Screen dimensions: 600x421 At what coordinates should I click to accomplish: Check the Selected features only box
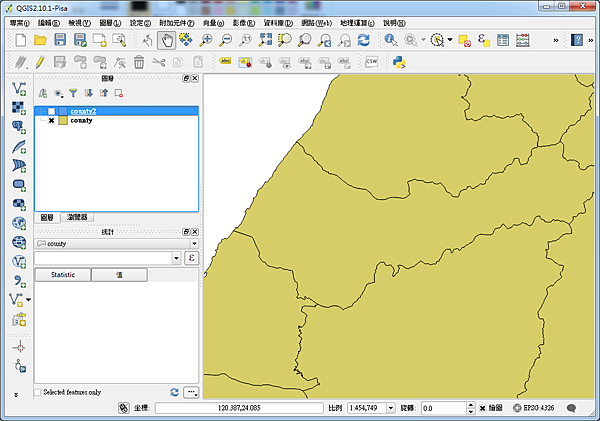click(39, 392)
